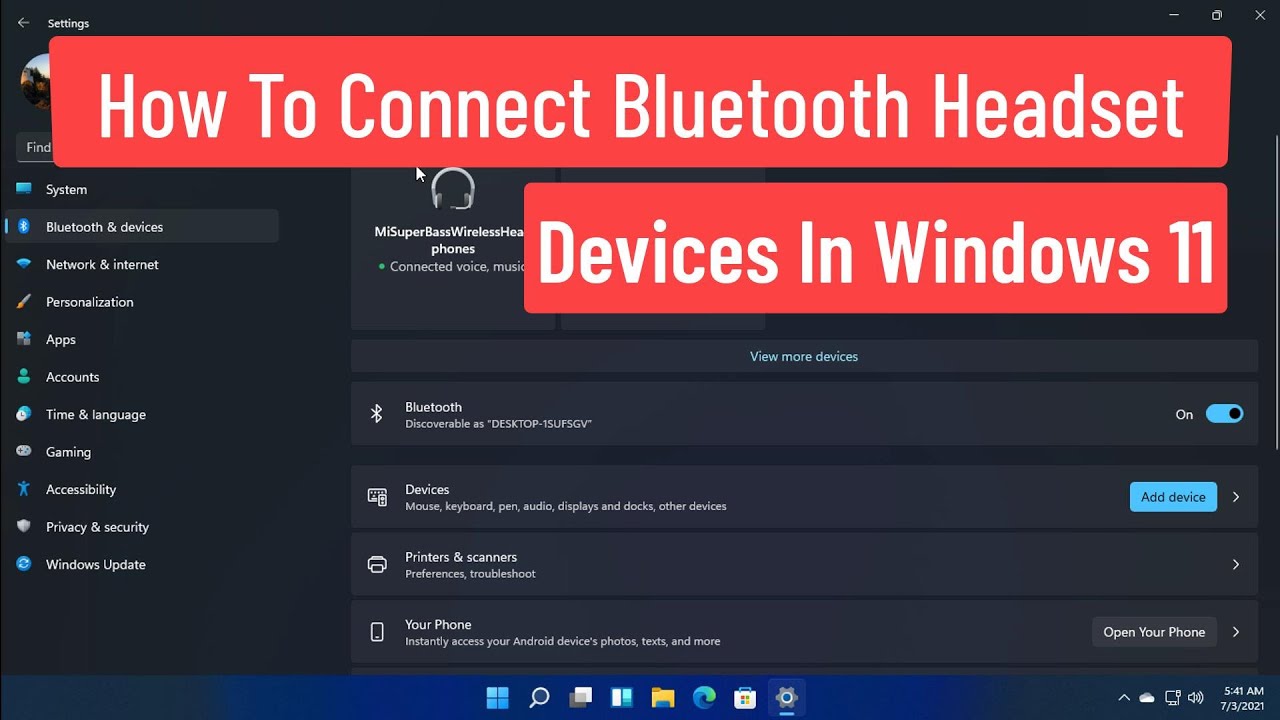Click the Add device button
1280x720 pixels.
(1173, 497)
